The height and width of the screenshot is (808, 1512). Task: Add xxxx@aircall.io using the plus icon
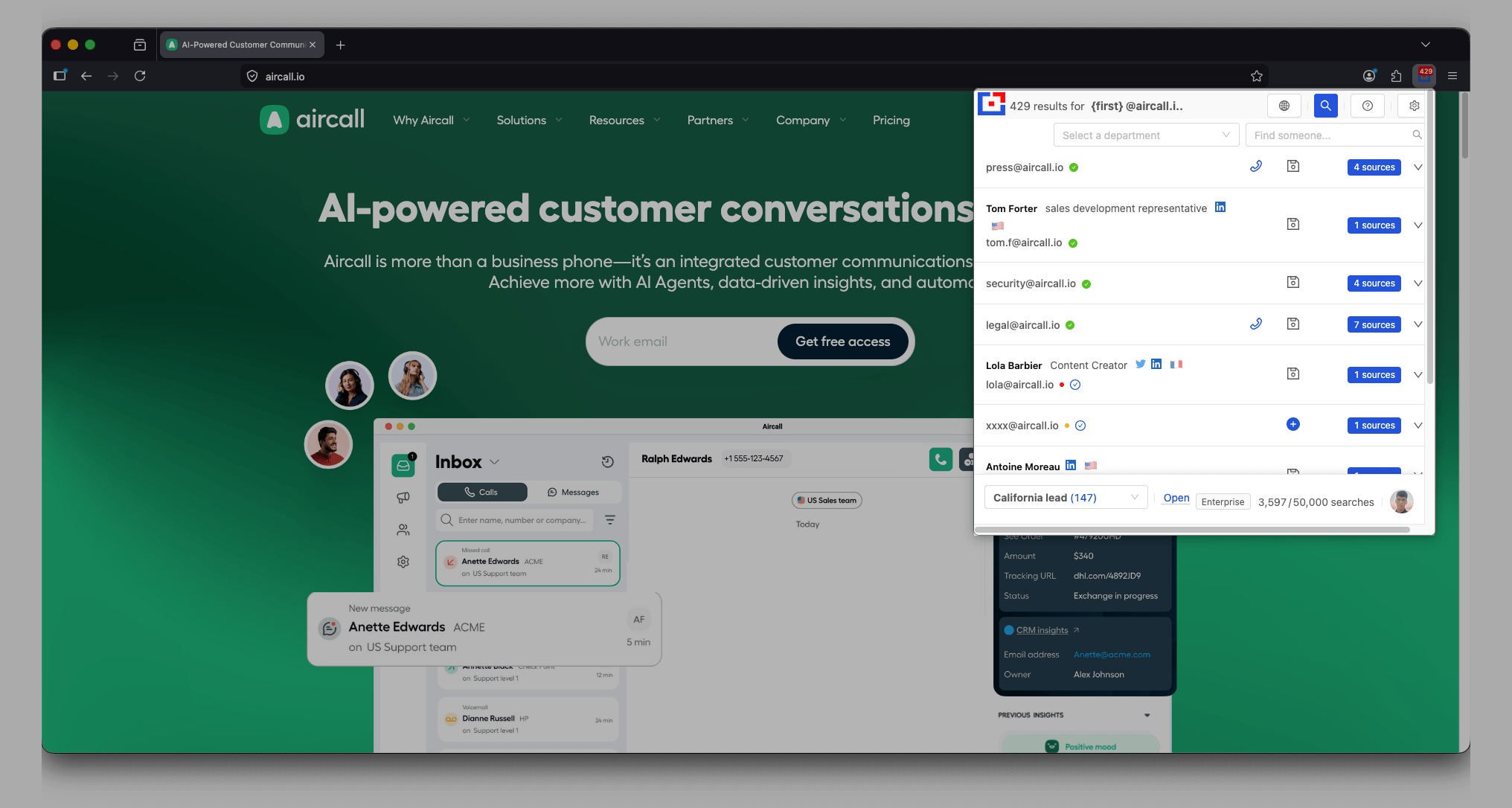tap(1292, 424)
